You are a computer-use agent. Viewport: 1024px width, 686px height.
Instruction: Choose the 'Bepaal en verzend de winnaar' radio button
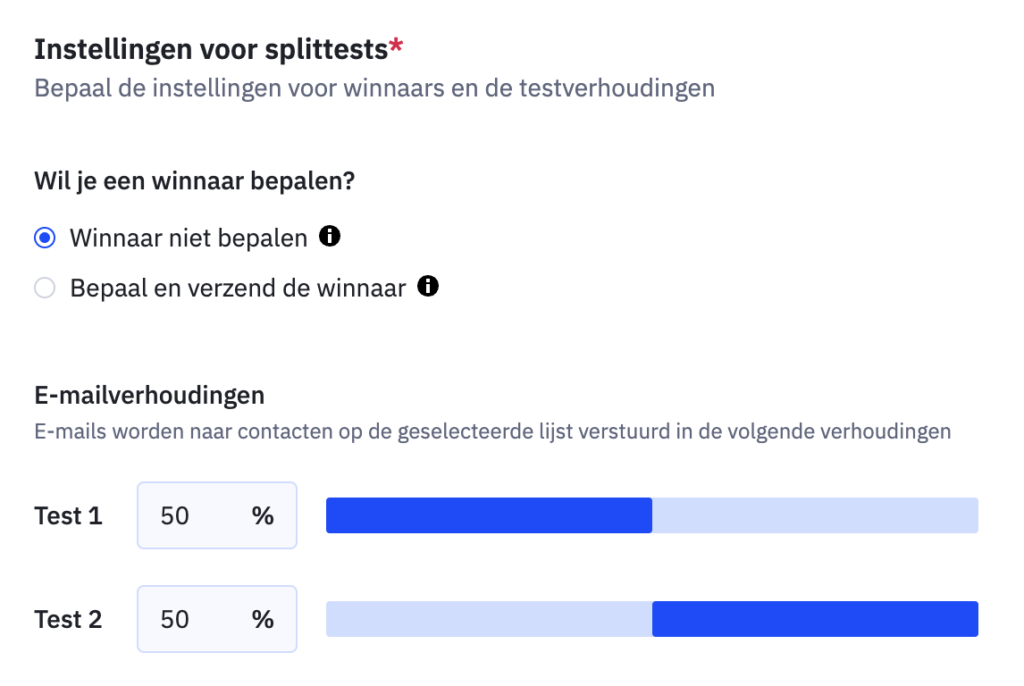(44, 289)
